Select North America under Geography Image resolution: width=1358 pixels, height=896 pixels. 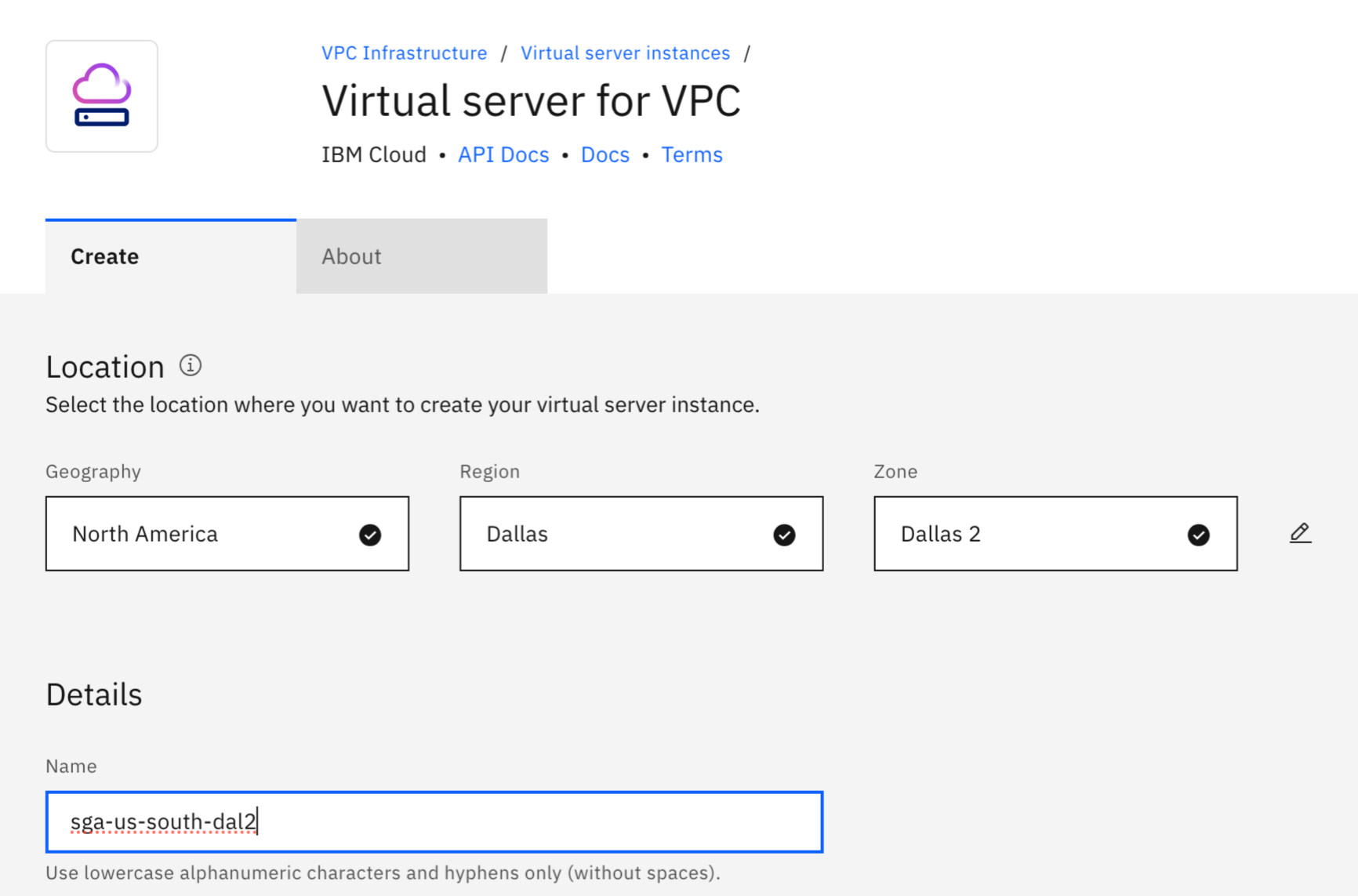pyautogui.click(x=145, y=534)
